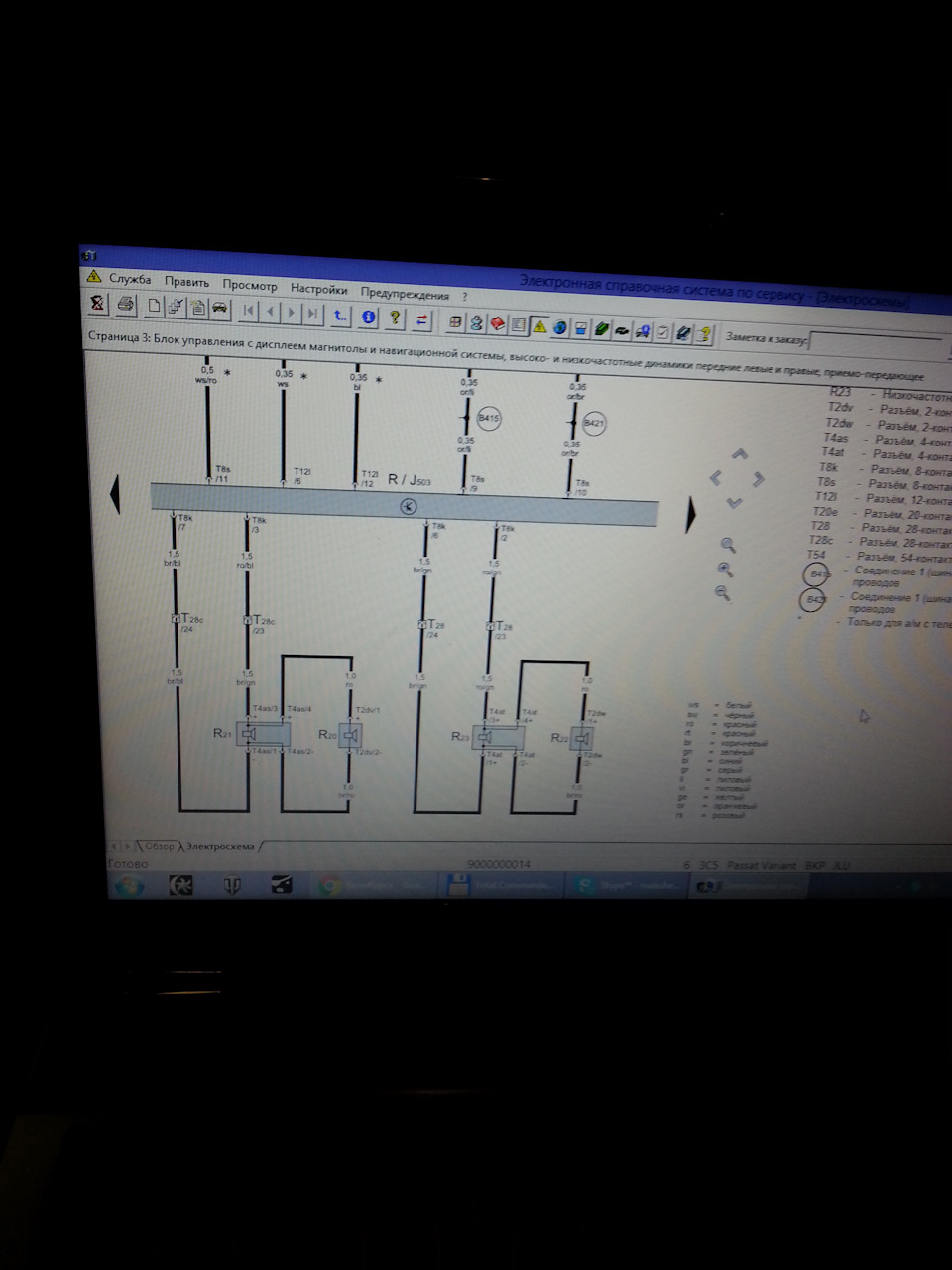Click the T8s /10 pin label
The width and height of the screenshot is (952, 1270).
581,487
